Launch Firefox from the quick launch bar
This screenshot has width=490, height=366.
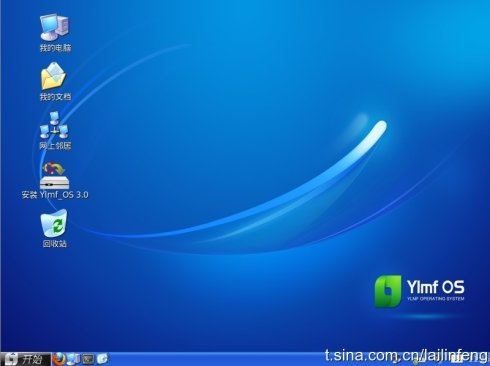coord(59,359)
